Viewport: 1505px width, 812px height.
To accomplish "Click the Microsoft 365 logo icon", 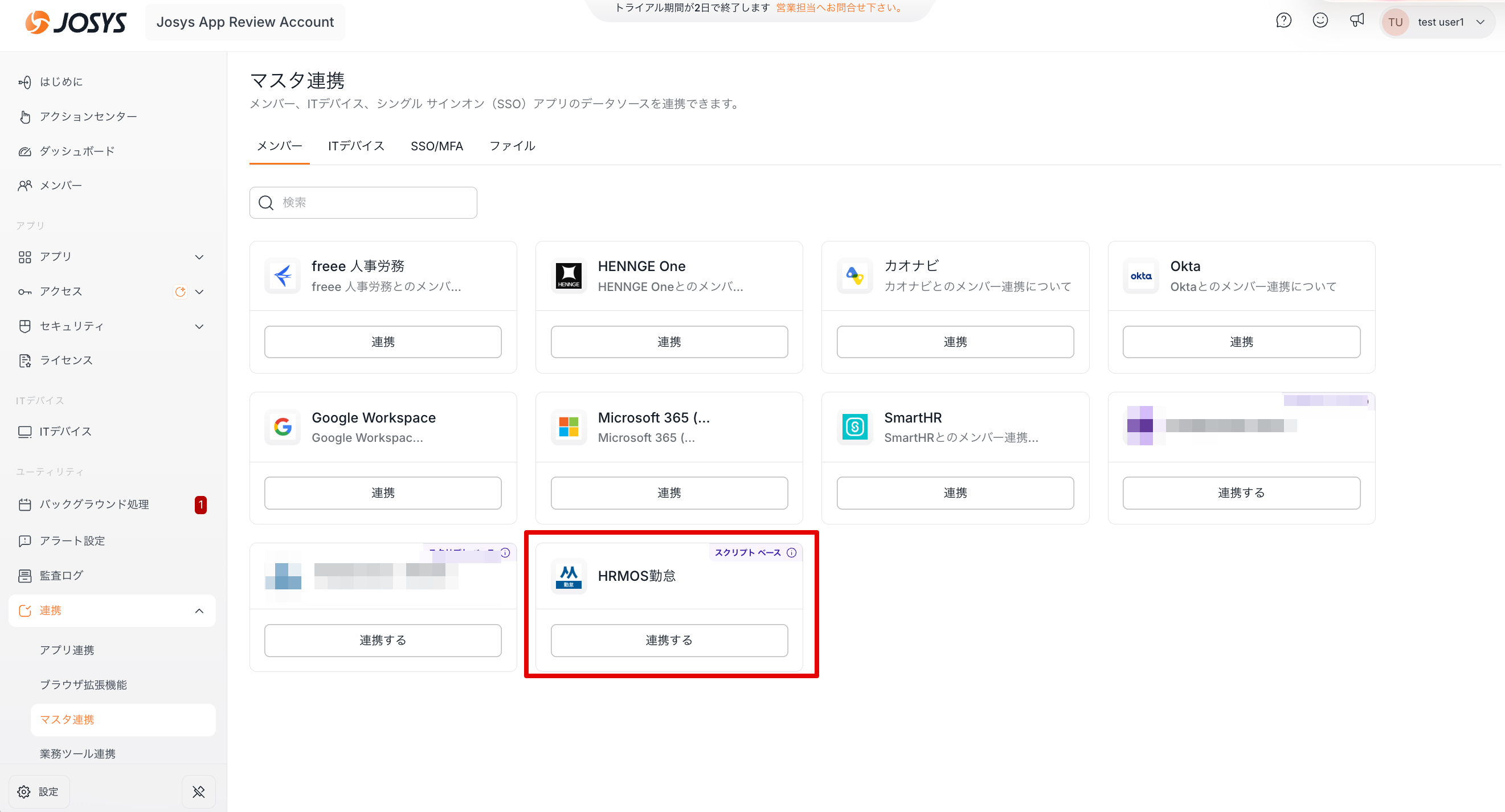I will (569, 427).
